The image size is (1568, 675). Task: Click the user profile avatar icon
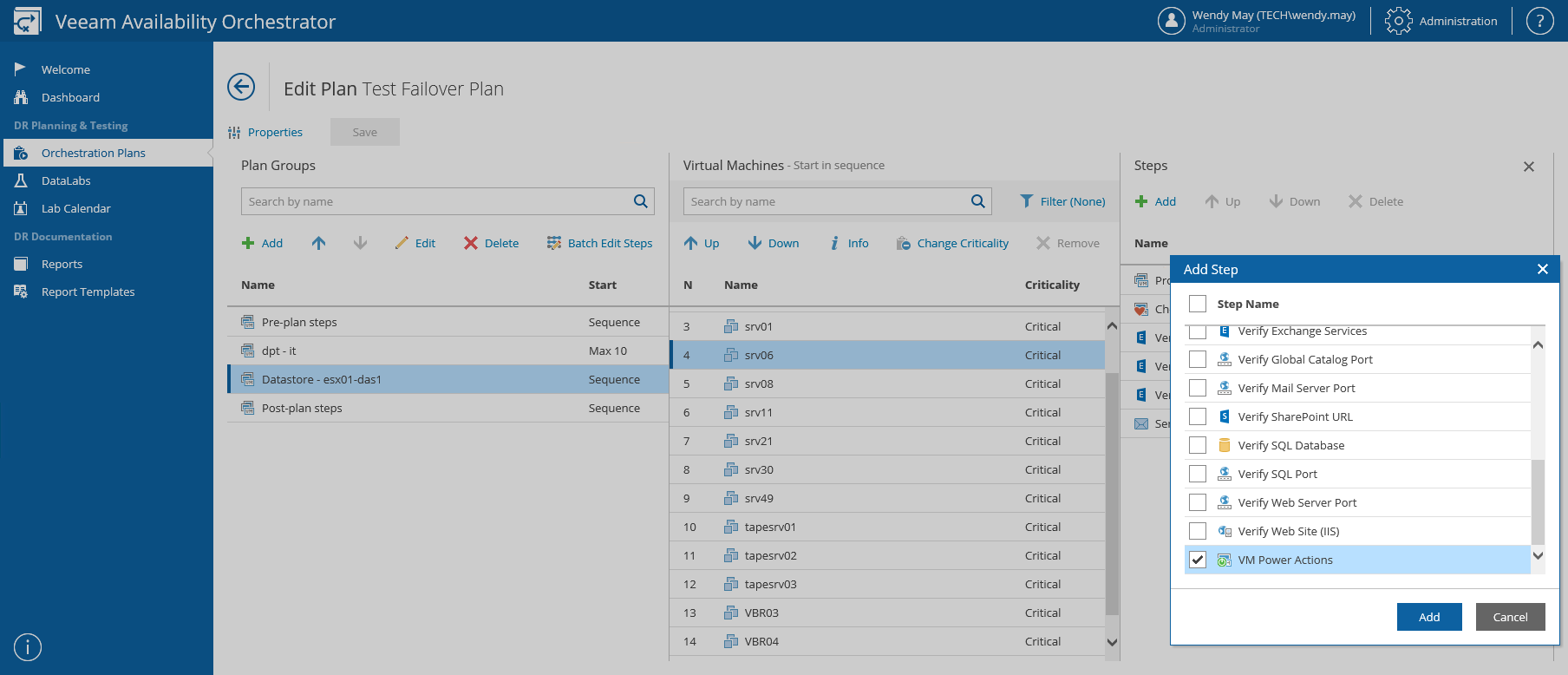(1171, 21)
